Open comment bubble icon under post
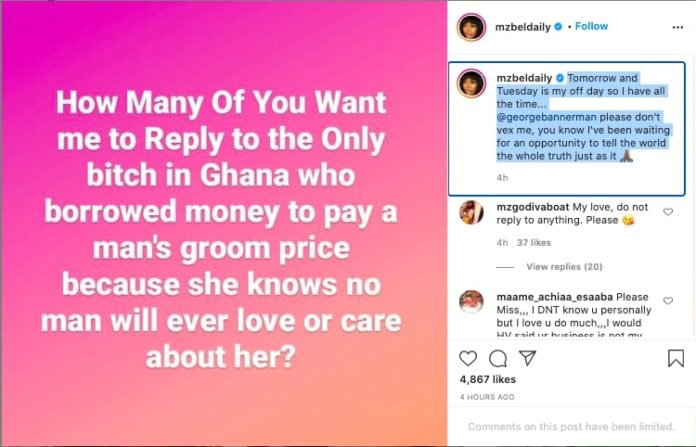The height and width of the screenshot is (447, 696). pyautogui.click(x=498, y=359)
